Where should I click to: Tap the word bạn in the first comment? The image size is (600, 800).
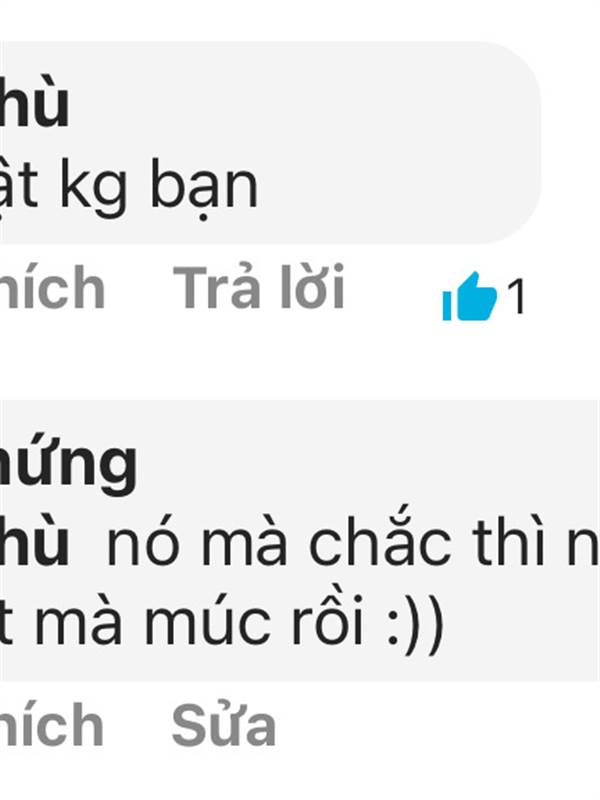[x=204, y=188]
